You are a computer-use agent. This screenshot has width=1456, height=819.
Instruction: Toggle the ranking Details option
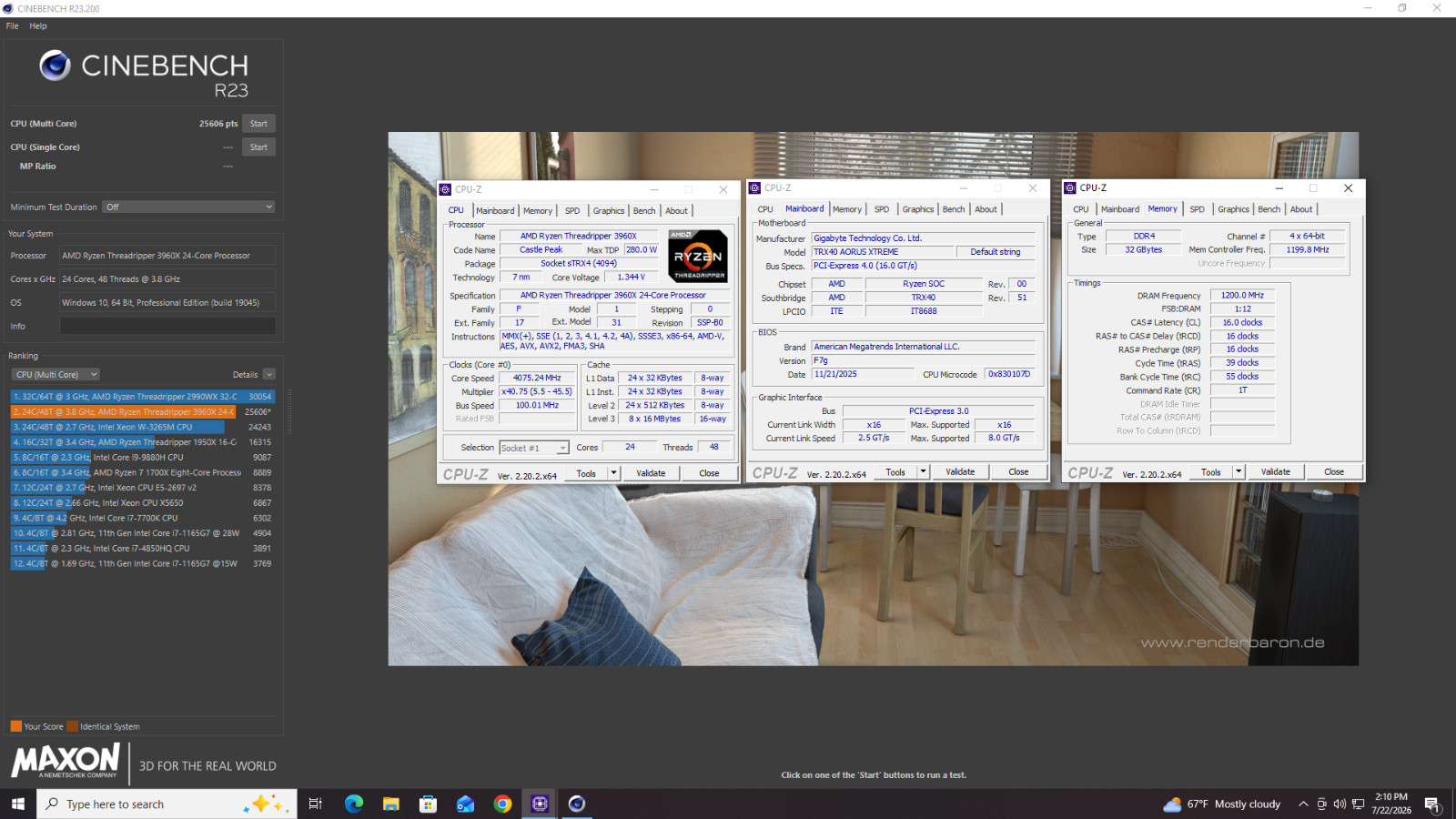[x=268, y=374]
